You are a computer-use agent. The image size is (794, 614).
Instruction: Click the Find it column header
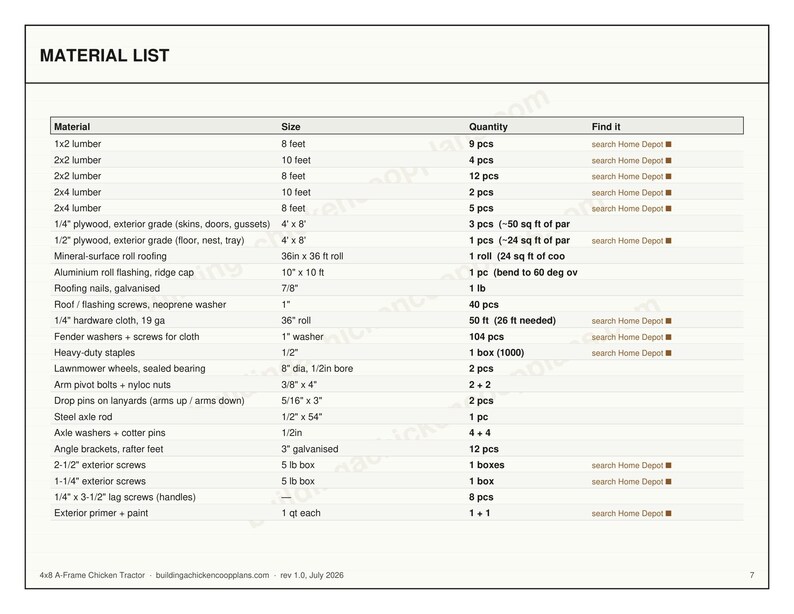point(606,127)
